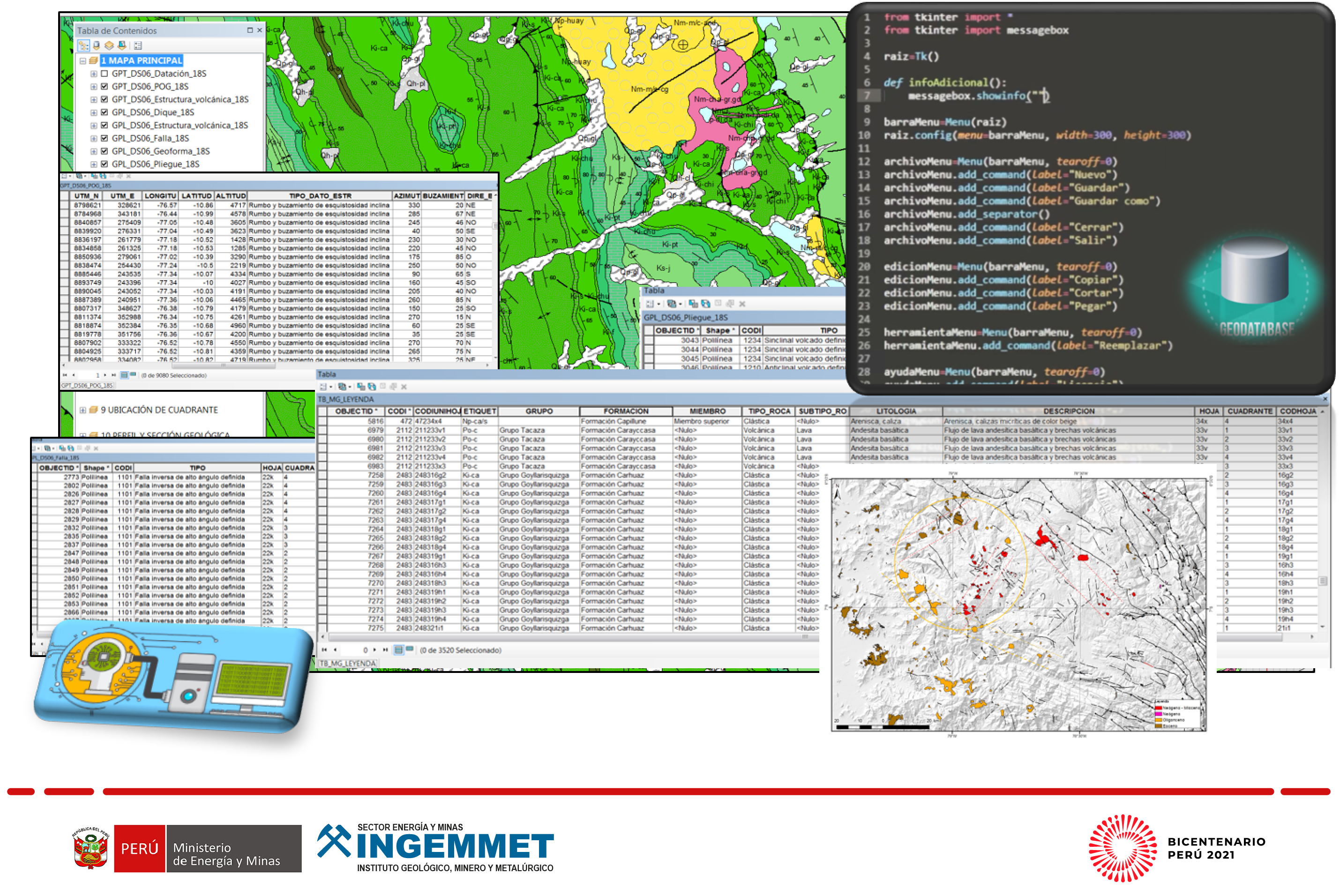This screenshot has width=1340, height=896.
Task: Expand 9 UBICACIÓN DE CUADRANTE group
Action: tap(83, 411)
